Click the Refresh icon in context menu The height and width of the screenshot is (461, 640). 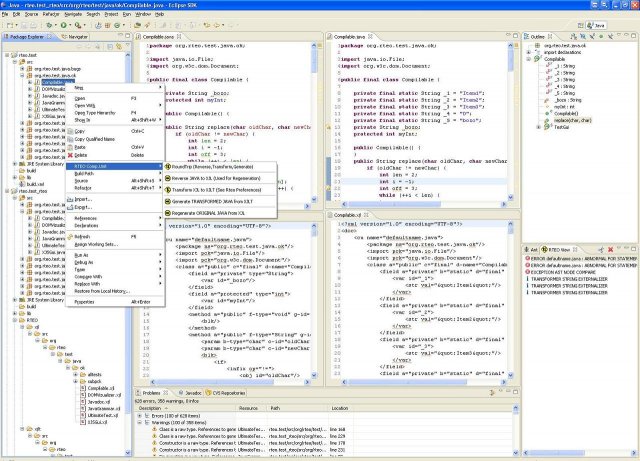pyautogui.click(x=70, y=237)
